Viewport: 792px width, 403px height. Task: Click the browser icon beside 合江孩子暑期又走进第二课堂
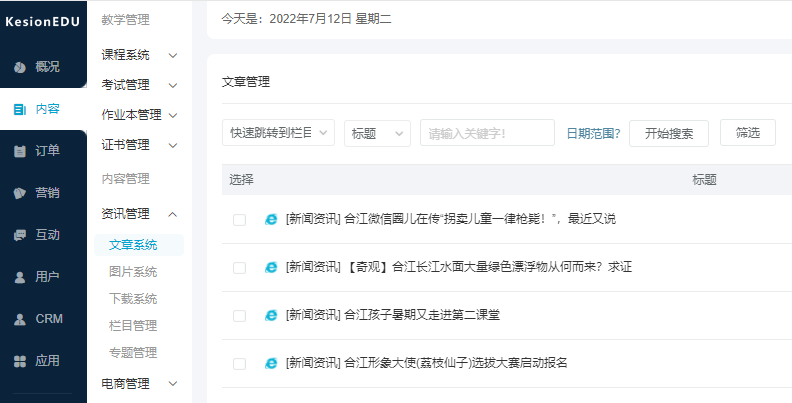tap(270, 315)
